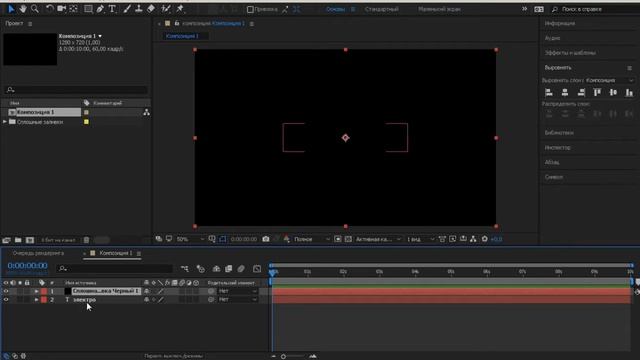Screen dimensions: 640x360
Task: Click the help search field
Action: click(595, 9)
